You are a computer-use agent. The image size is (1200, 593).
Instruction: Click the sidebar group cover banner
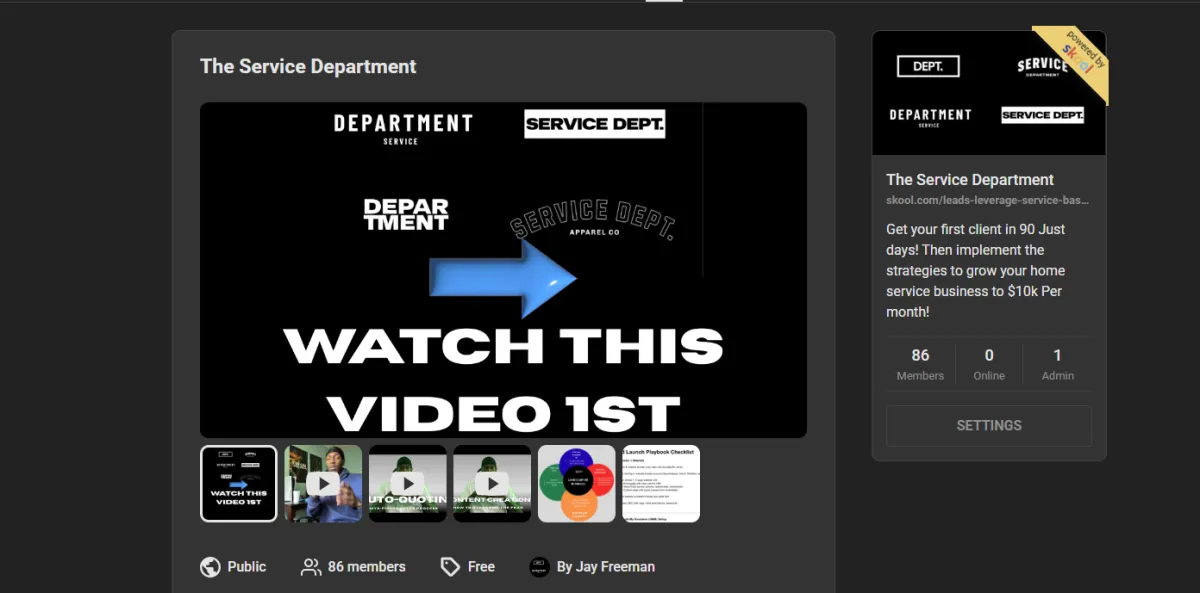coord(989,93)
